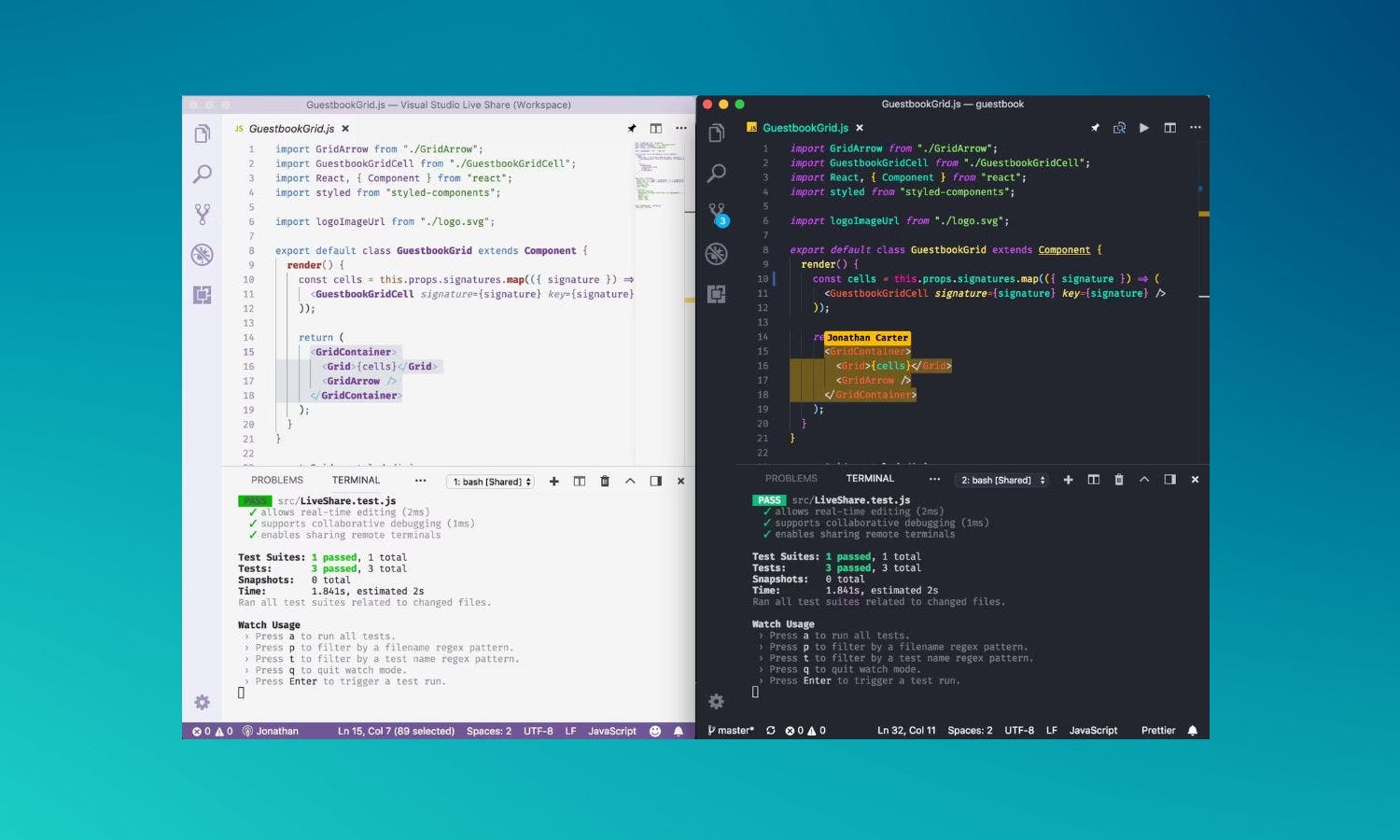
Task: Click the pin icon in the light window editor toolbar
Action: (632, 129)
